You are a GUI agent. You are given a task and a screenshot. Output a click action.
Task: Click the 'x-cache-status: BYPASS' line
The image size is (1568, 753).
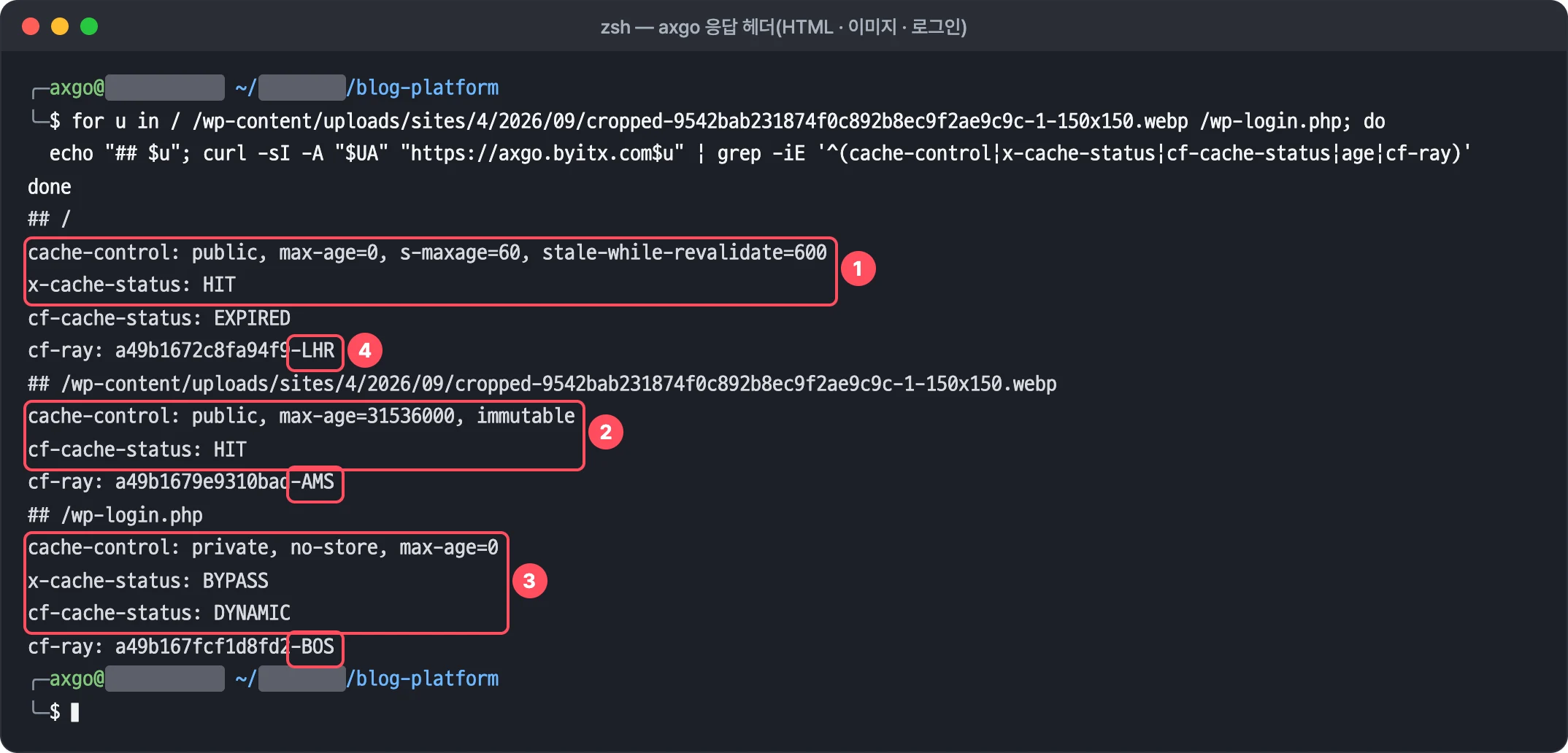(148, 581)
